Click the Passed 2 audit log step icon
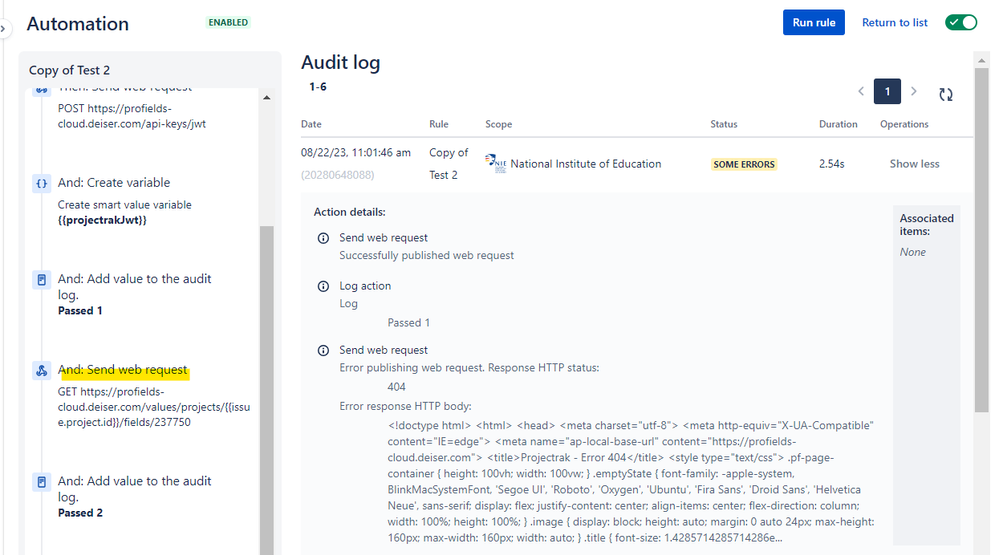This screenshot has width=999, height=555. 41,482
